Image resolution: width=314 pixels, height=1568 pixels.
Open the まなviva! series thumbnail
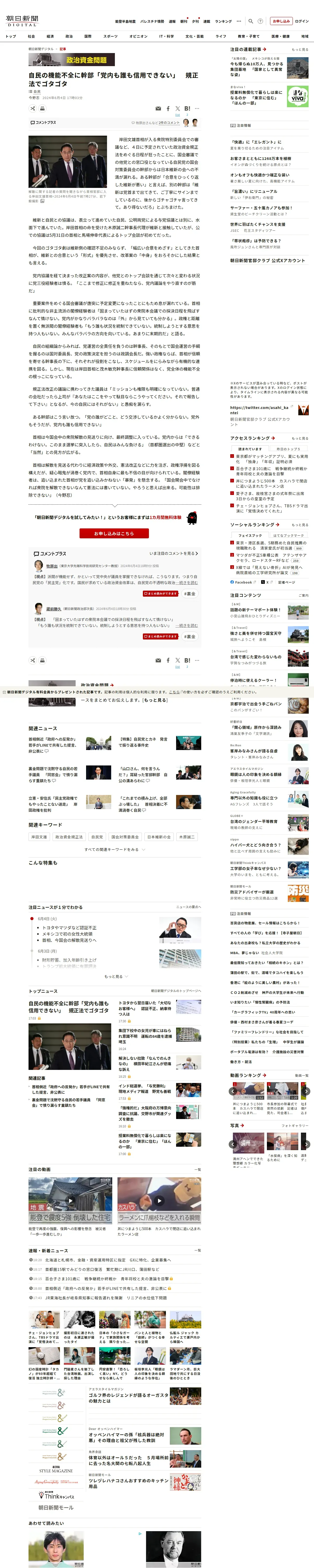point(298,96)
